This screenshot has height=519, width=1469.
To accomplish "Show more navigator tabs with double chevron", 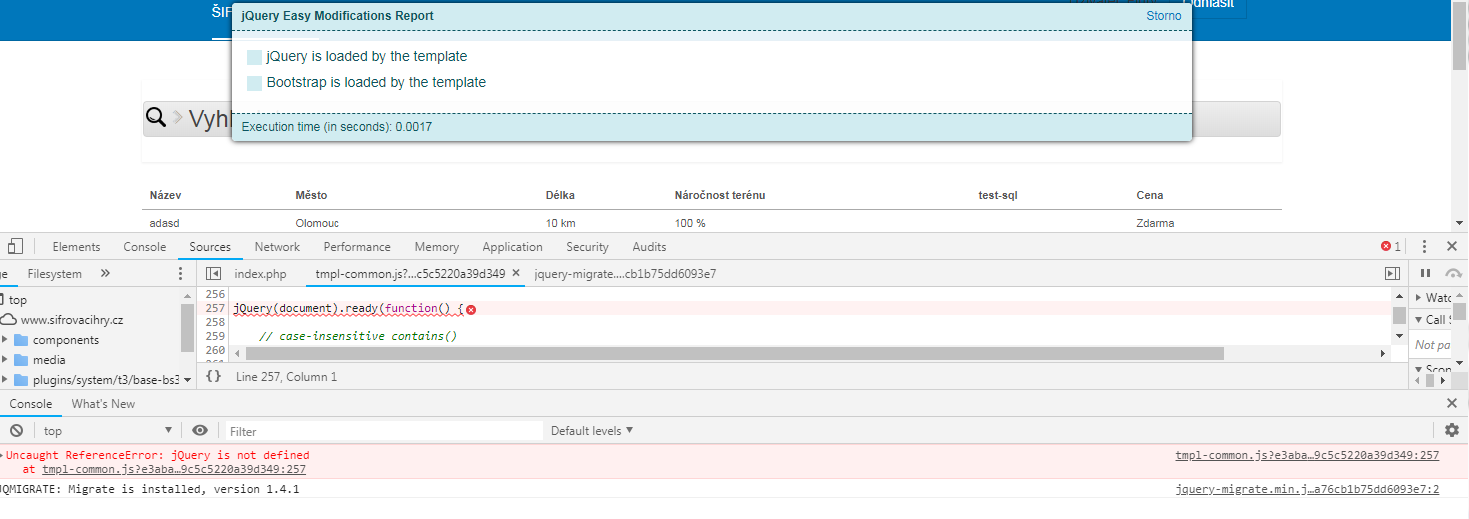I will [106, 273].
